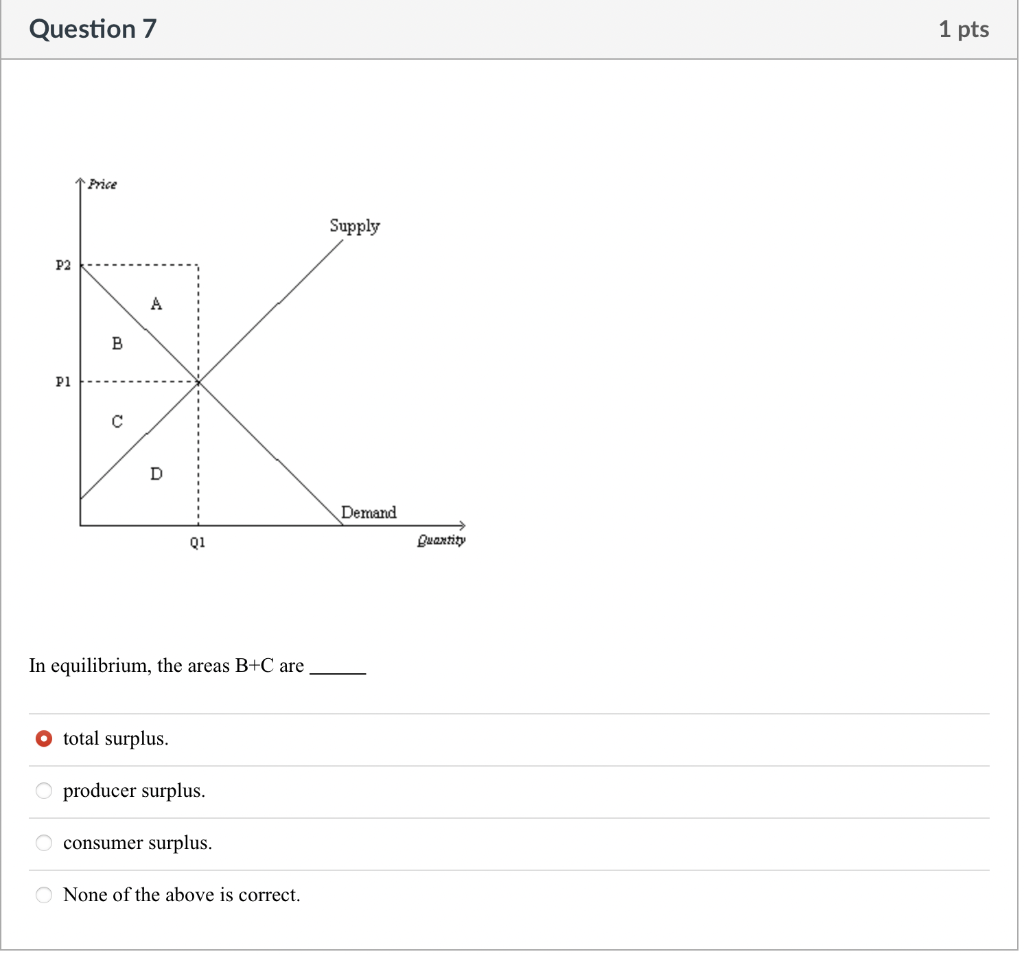Click area A on the graph
The width and height of the screenshot is (1024, 954).
pos(157,304)
